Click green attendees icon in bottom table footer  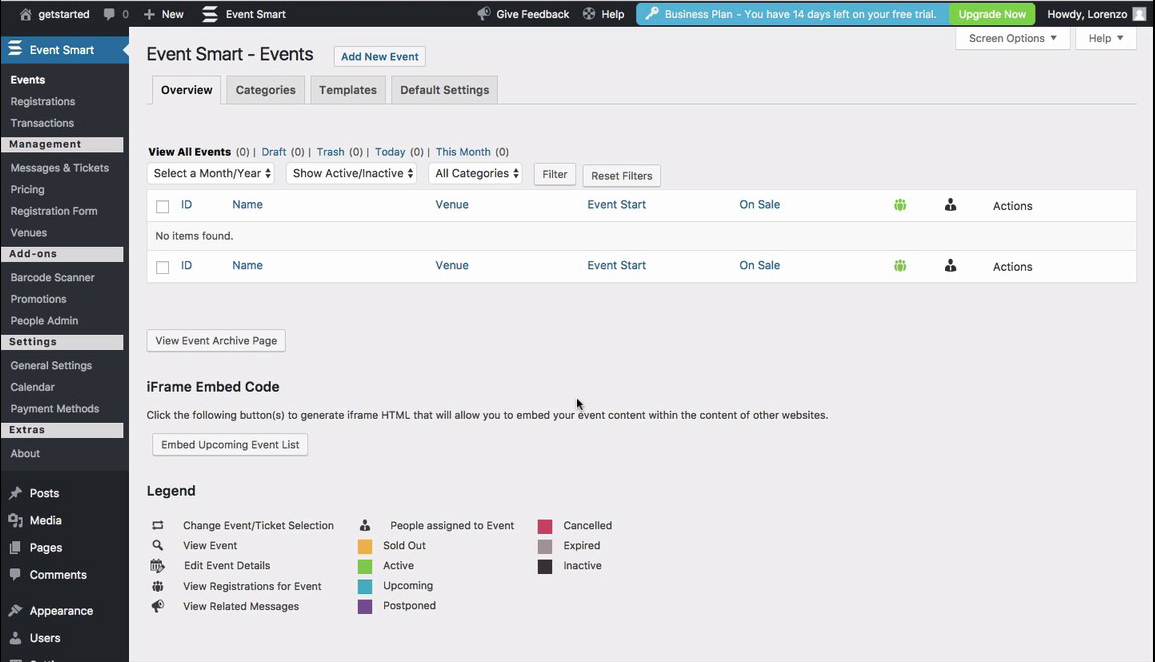[x=900, y=266]
